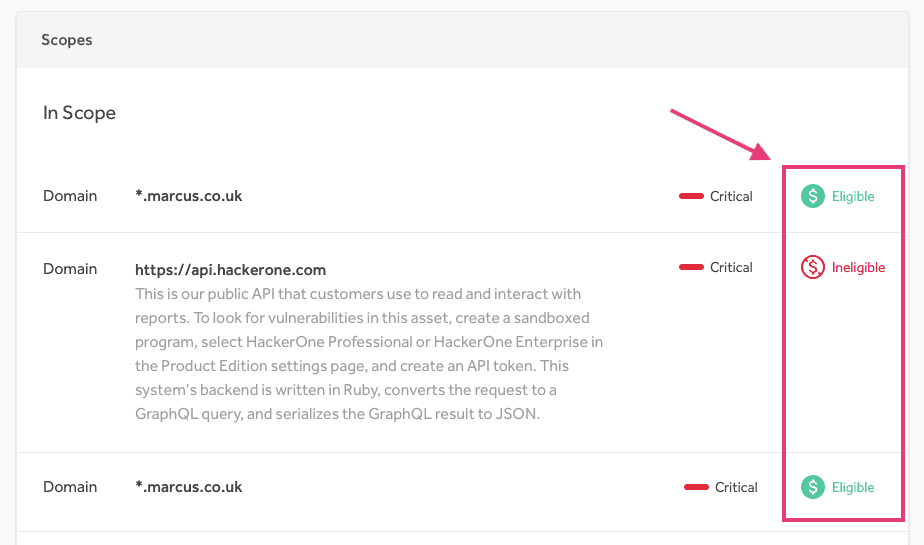Open the https://api.hackerone.com asset link
Viewport: 924px width, 545px height.
pyautogui.click(x=230, y=270)
